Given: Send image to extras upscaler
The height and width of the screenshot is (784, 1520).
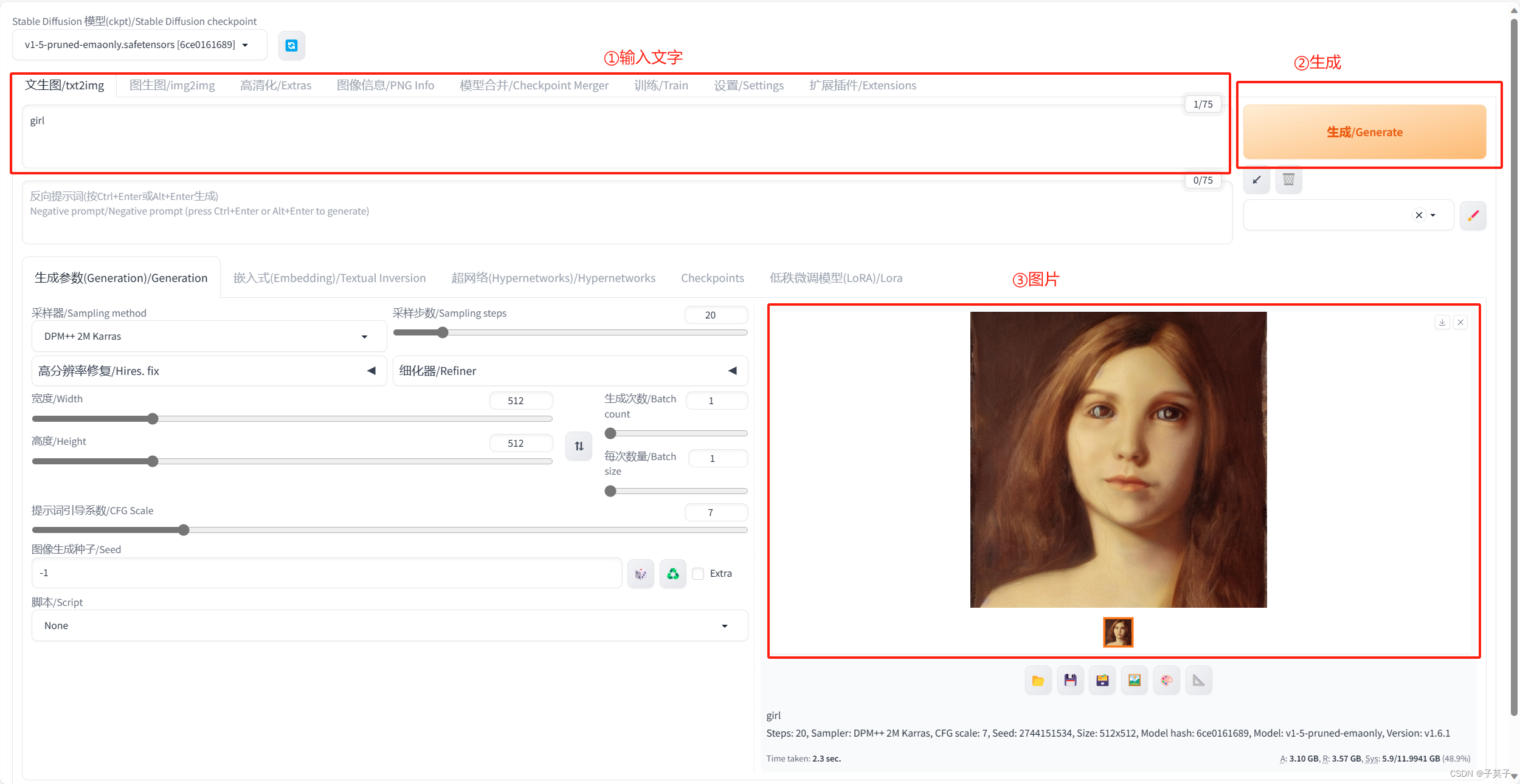Looking at the screenshot, I should 1198,679.
